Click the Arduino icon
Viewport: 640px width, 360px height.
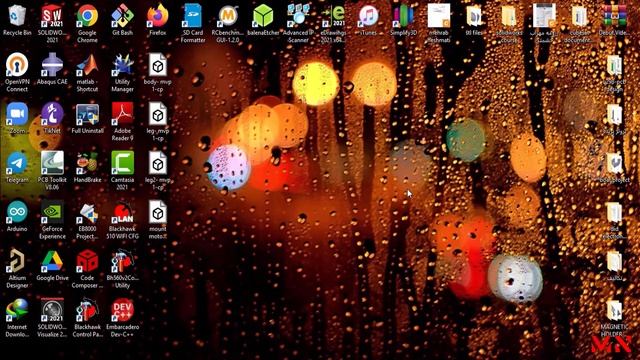[17, 212]
